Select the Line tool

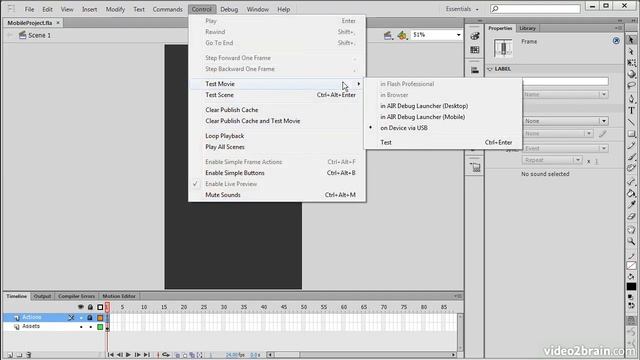pyautogui.click(x=631, y=122)
